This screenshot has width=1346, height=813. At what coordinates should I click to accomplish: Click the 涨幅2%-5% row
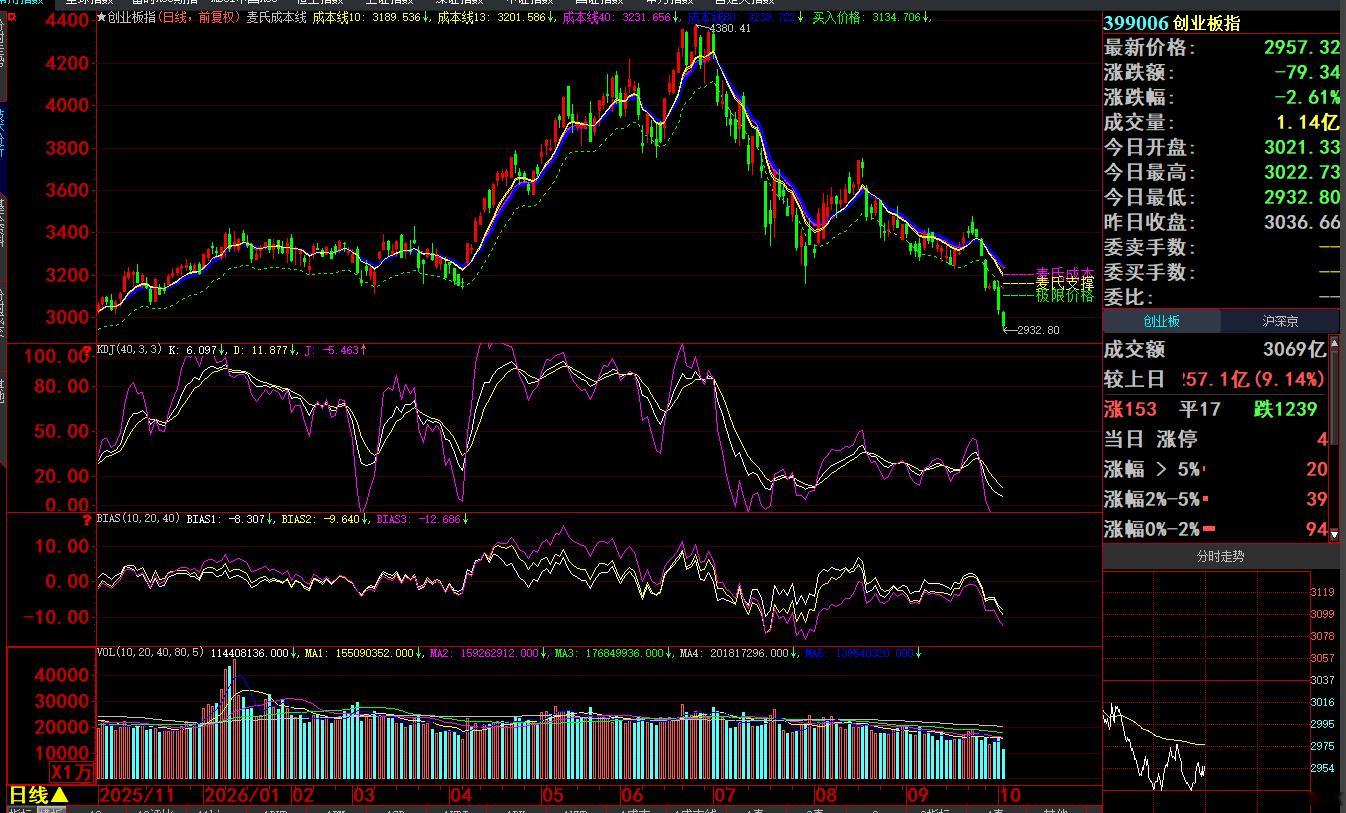(x=1215, y=499)
